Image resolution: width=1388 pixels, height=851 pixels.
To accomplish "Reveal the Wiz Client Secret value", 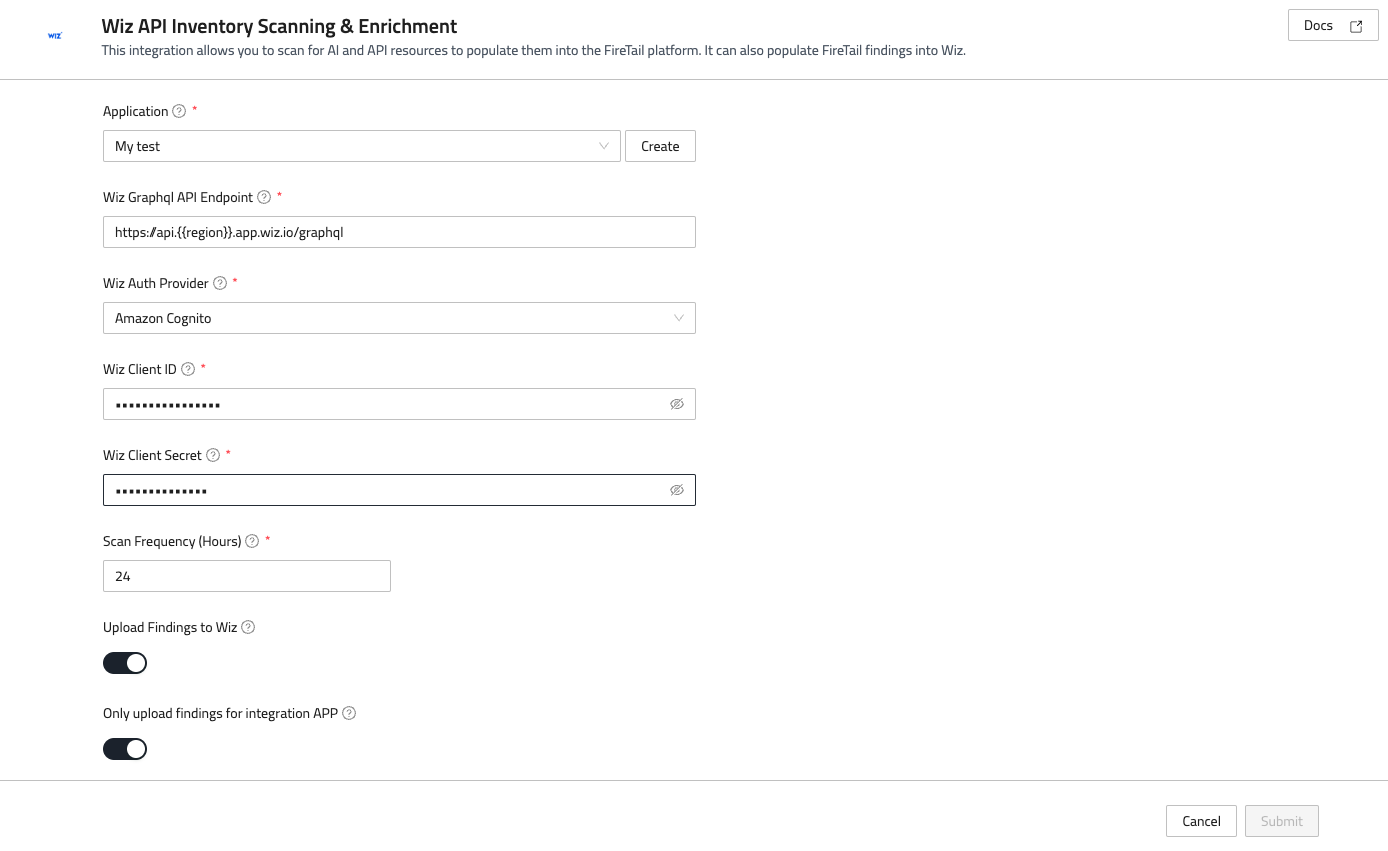I will pyautogui.click(x=676, y=490).
